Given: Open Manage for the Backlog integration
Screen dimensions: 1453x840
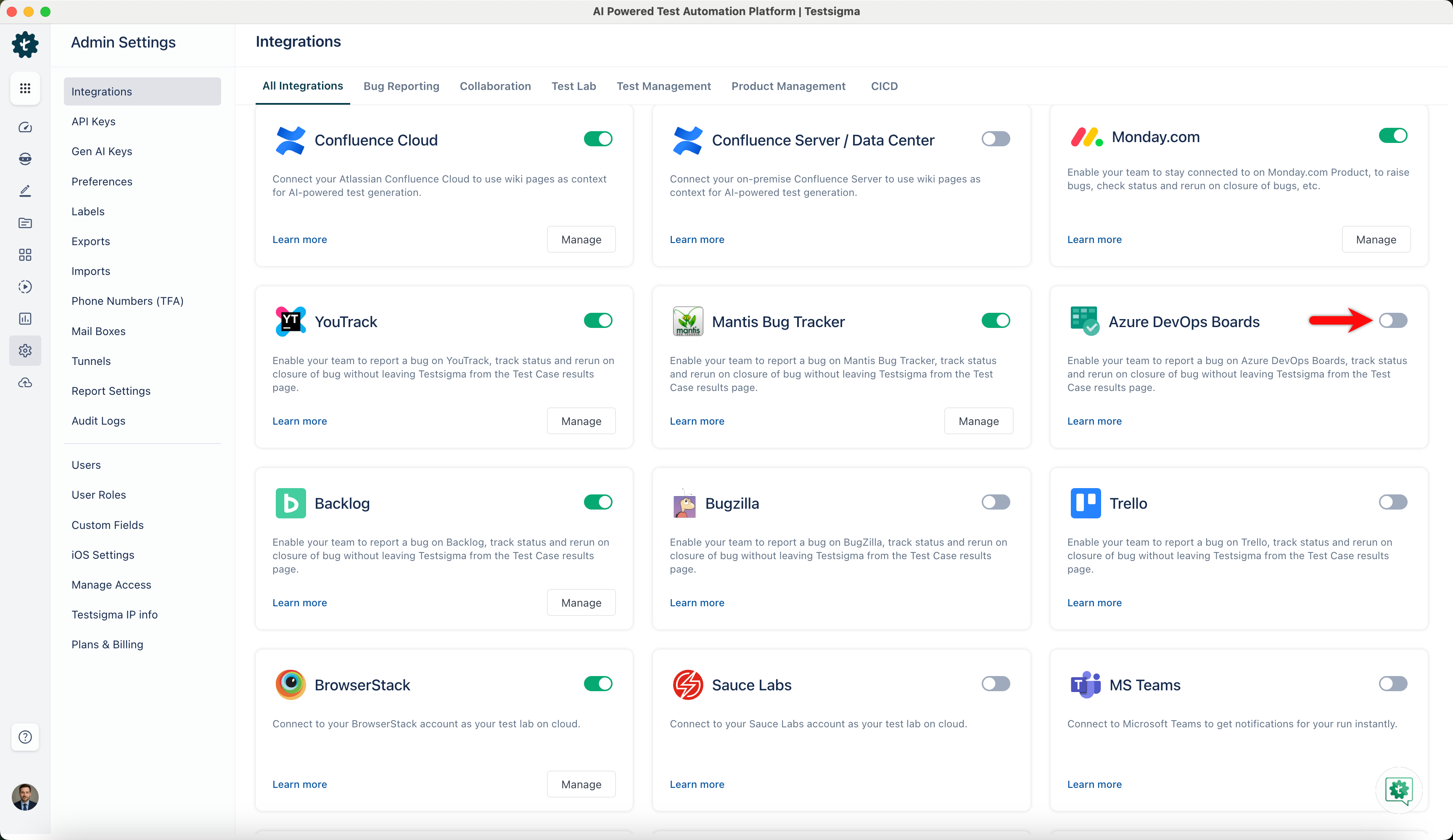Looking at the screenshot, I should 581,602.
